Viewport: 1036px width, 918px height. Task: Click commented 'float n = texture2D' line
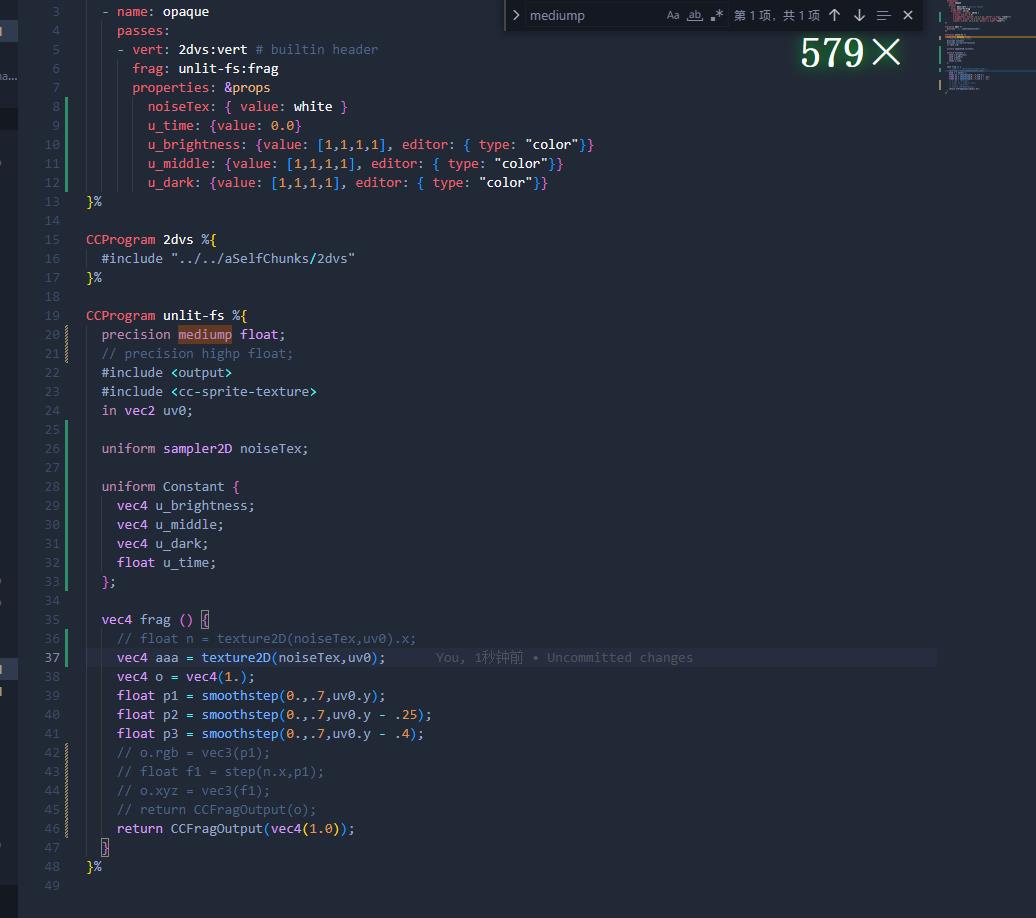tap(266, 639)
